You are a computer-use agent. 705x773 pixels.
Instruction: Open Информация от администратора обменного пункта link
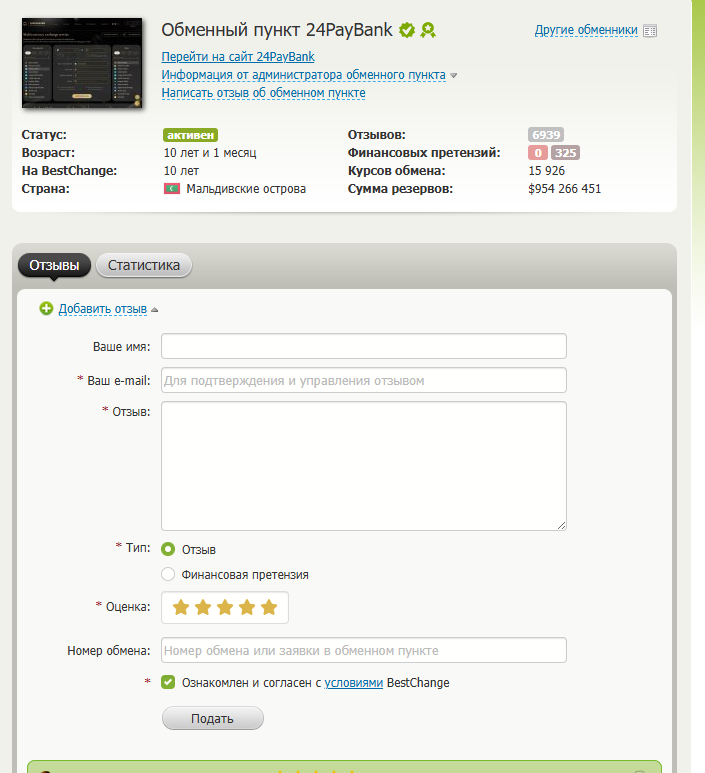click(x=304, y=75)
